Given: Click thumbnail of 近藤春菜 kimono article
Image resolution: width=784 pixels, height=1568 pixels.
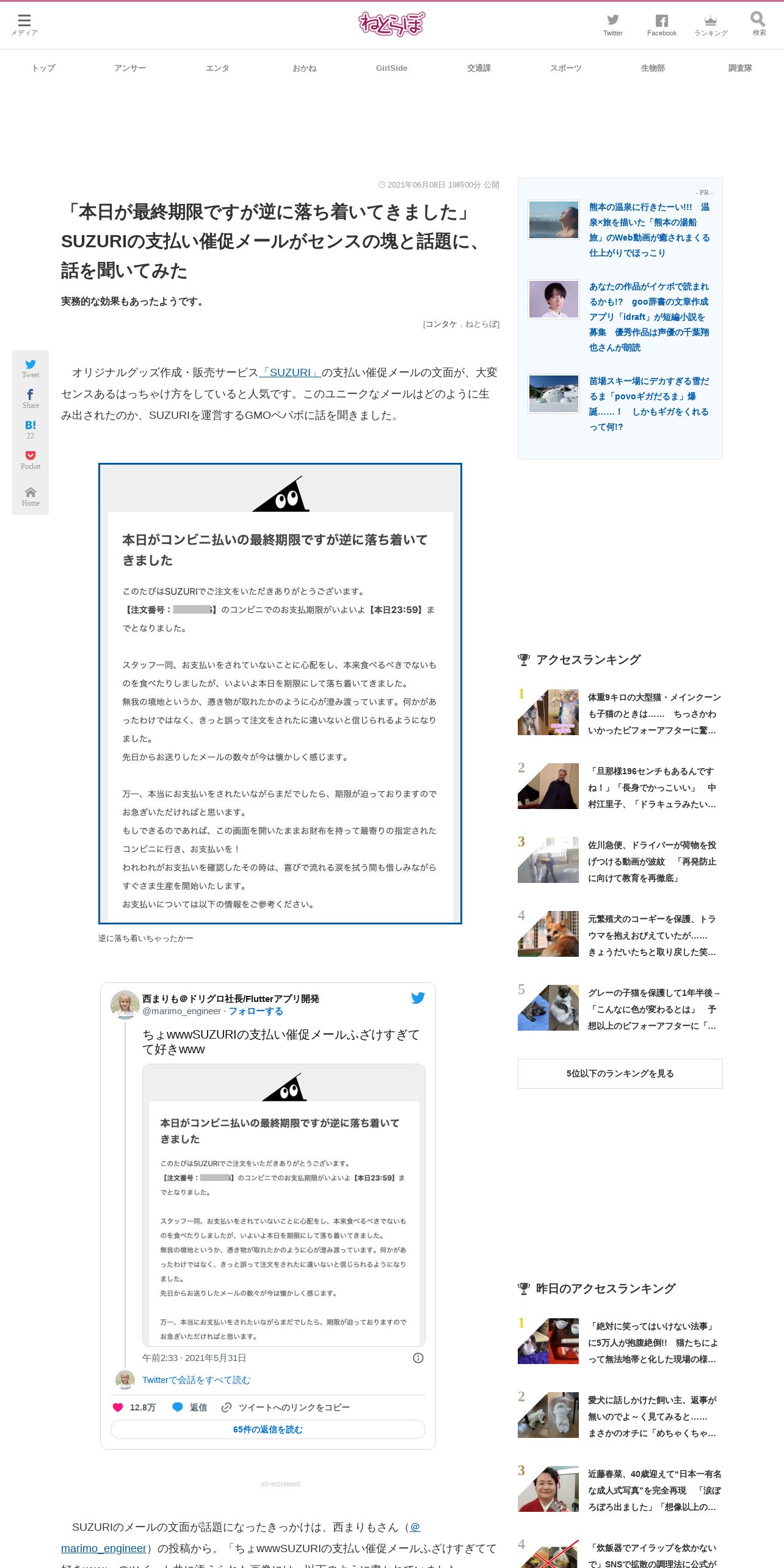Looking at the screenshot, I should point(548,1489).
